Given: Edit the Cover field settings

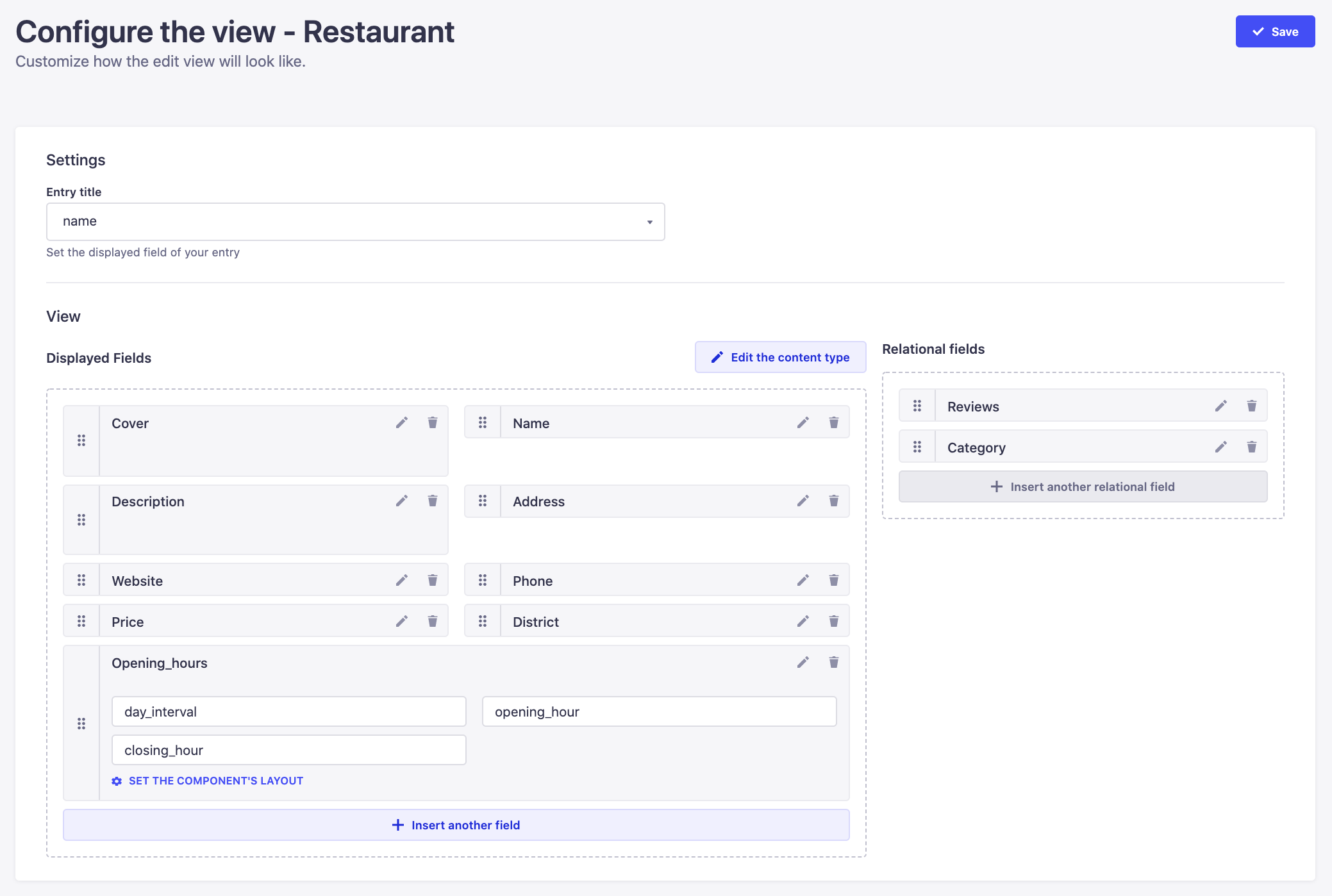Looking at the screenshot, I should pyautogui.click(x=402, y=422).
